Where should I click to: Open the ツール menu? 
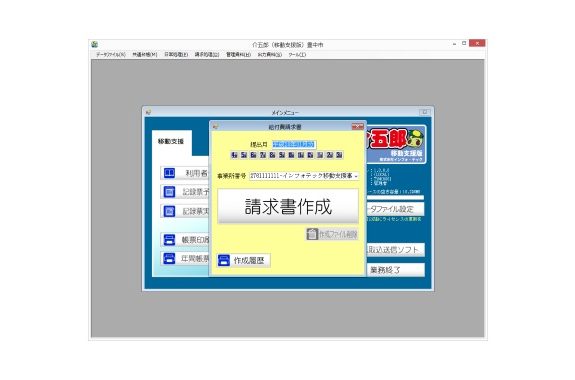pyautogui.click(x=297, y=55)
